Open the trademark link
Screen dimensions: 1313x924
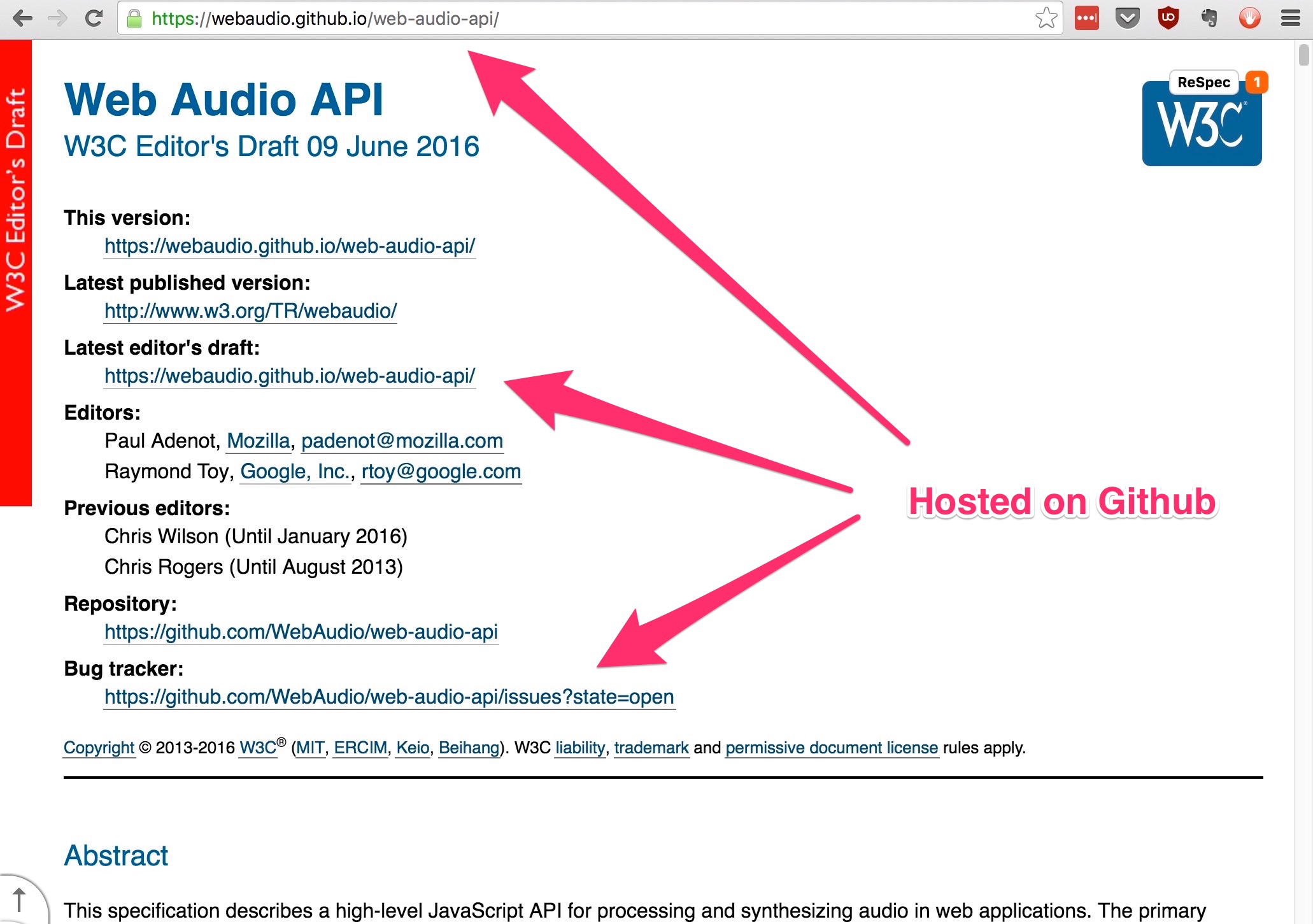coord(651,748)
